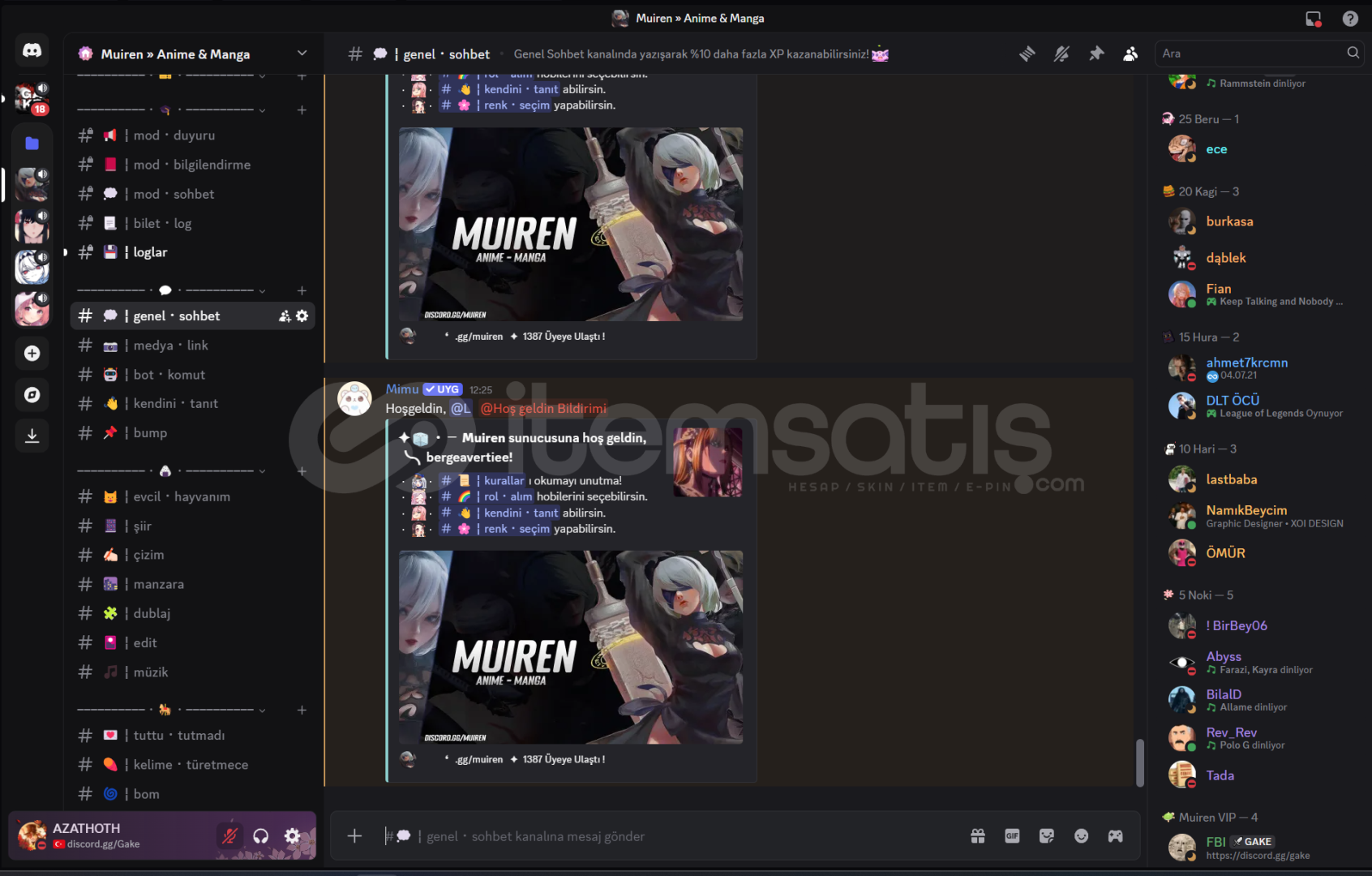Click search magnifier icon in Ara box
The width and height of the screenshot is (1372, 876).
[x=1353, y=53]
